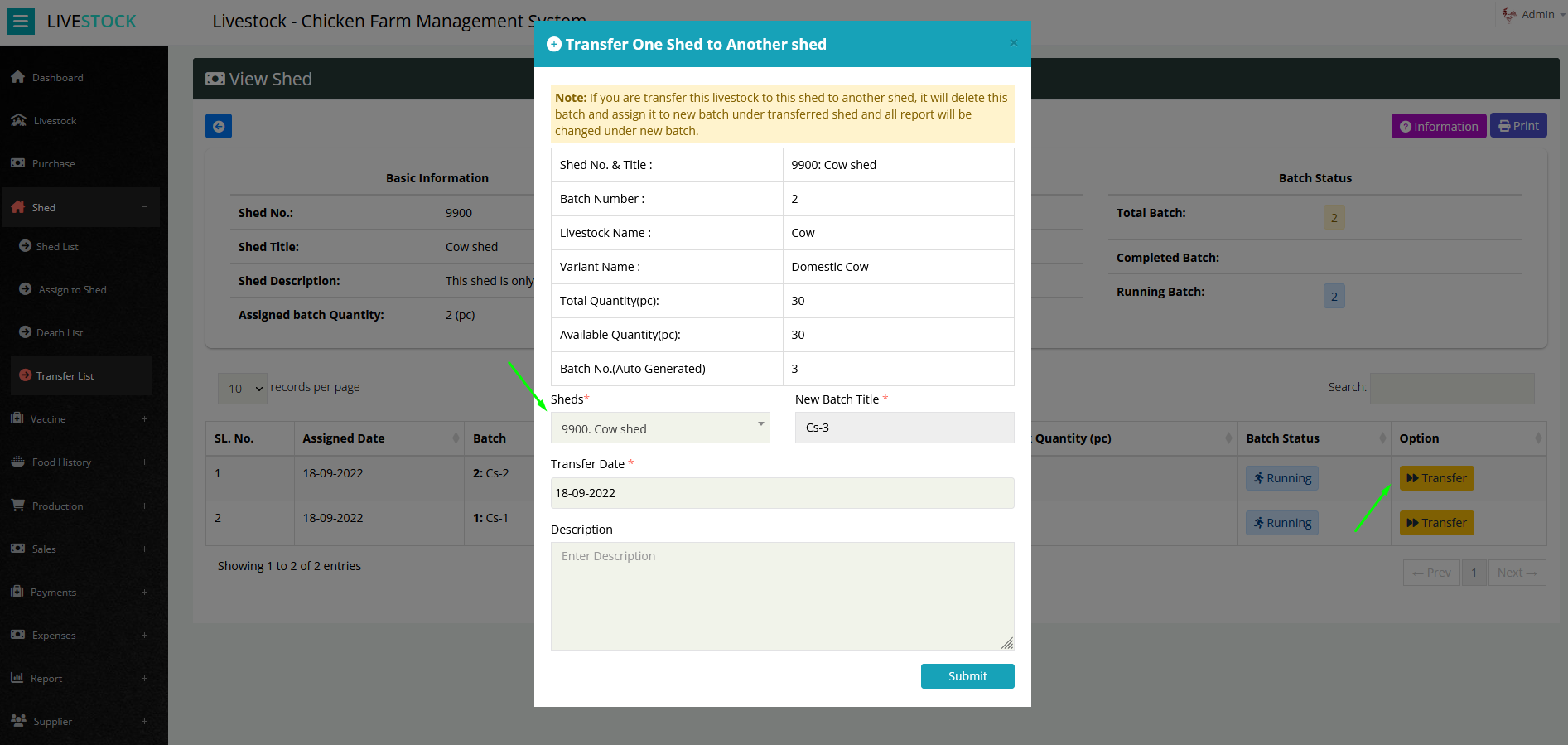This screenshot has width=1568, height=745.
Task: Open Assign to Shed menu item
Action: [x=72, y=290]
